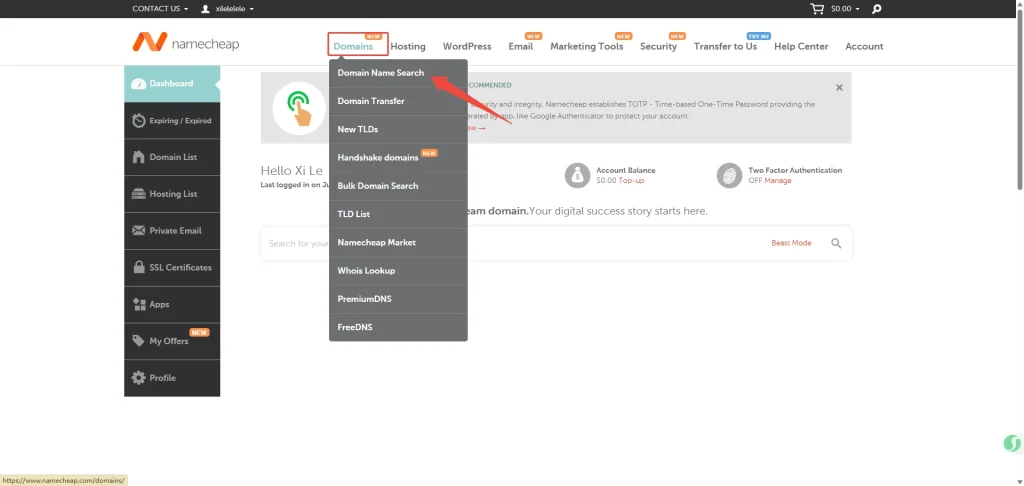1024x486 pixels.
Task: Close the recommended security banner
Action: (x=839, y=88)
